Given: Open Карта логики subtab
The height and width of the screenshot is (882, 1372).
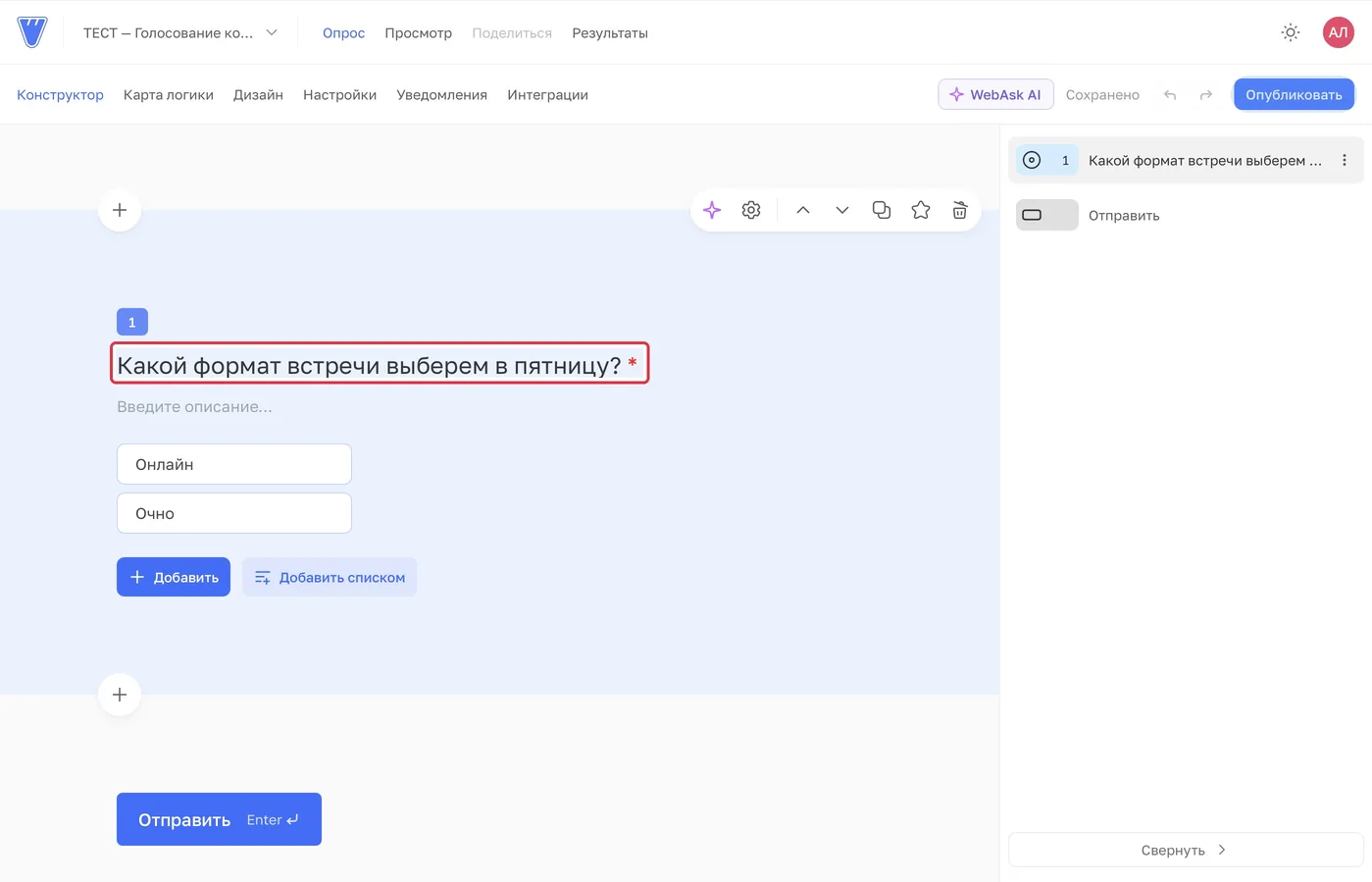Looking at the screenshot, I should pyautogui.click(x=169, y=95).
